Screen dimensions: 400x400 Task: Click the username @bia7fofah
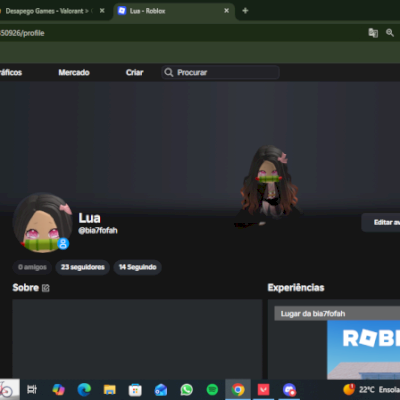(98, 231)
